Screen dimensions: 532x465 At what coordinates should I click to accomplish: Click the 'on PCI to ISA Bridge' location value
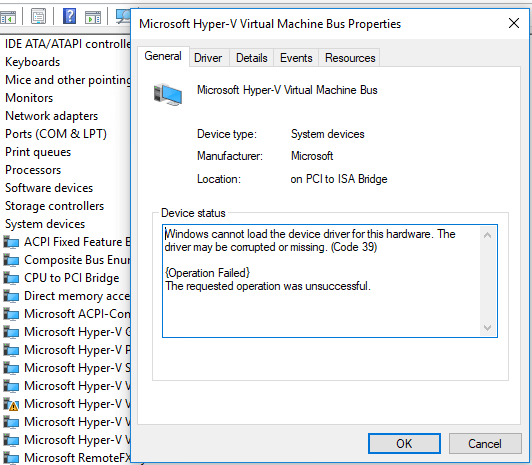339,179
